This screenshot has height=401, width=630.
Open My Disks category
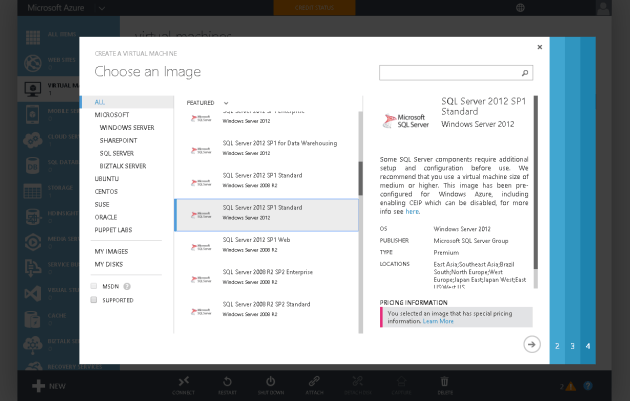tap(108, 264)
